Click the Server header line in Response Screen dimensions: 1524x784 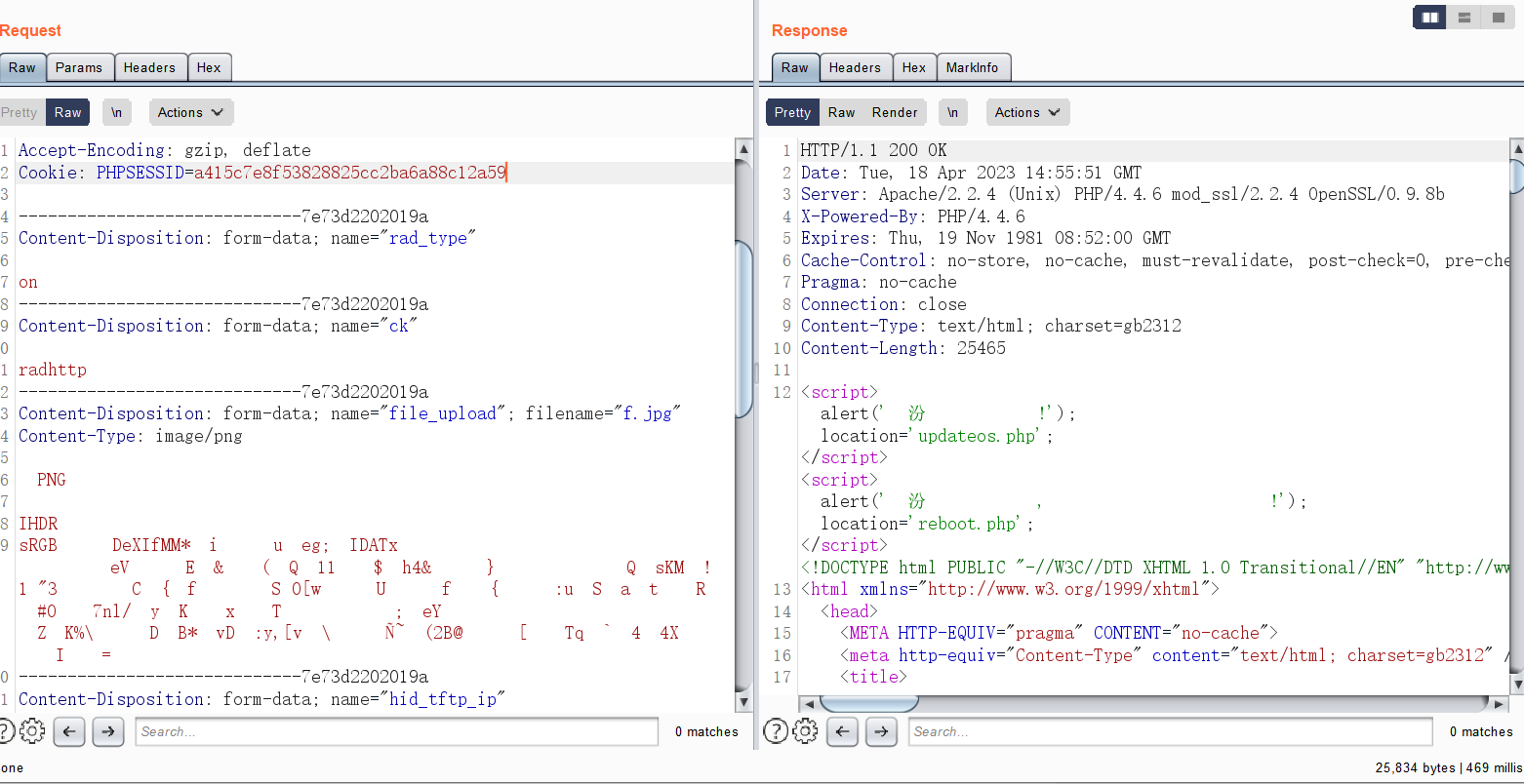[x=1122, y=194]
